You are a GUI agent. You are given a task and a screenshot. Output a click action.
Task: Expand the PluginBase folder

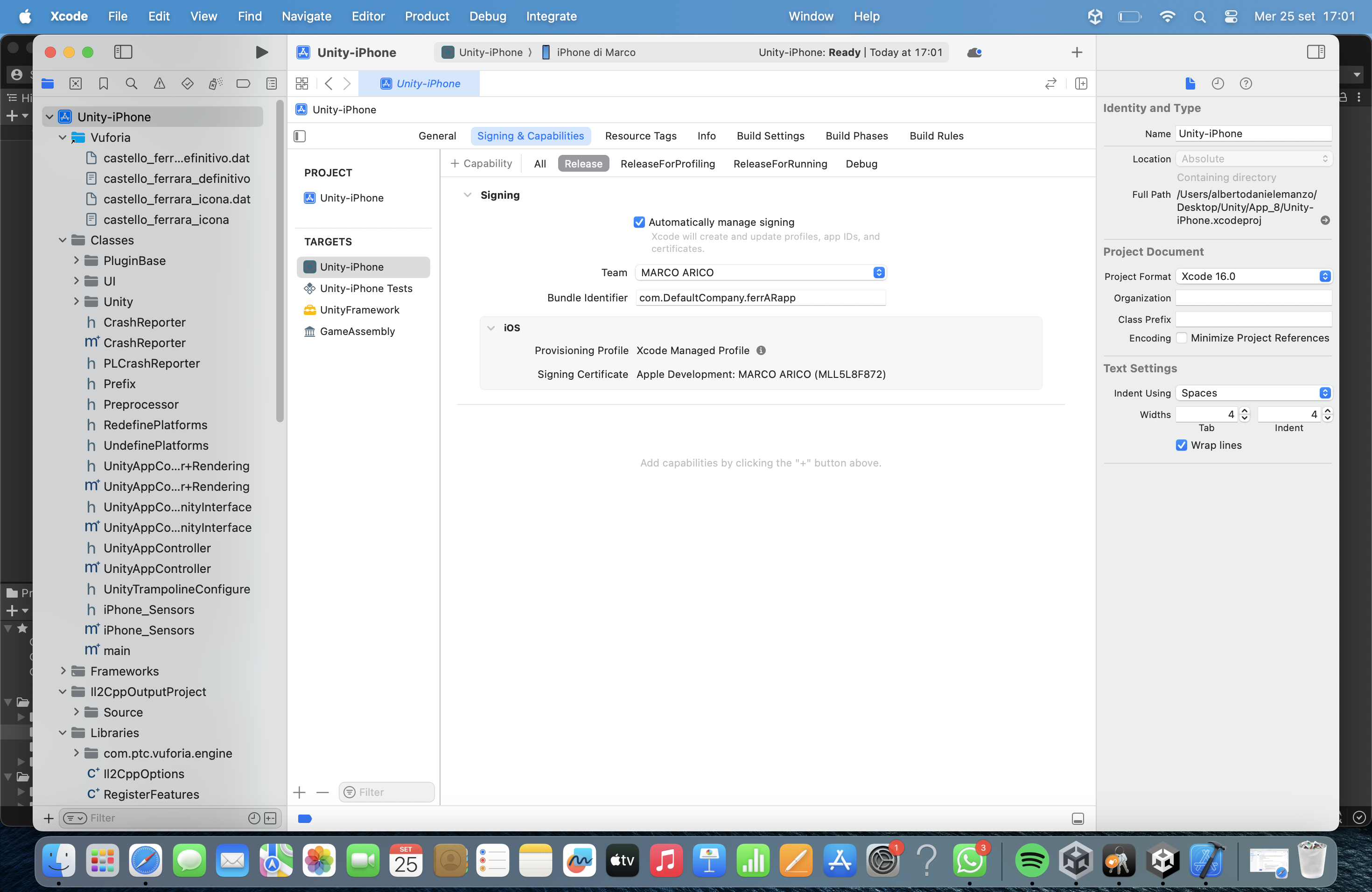[76, 260]
